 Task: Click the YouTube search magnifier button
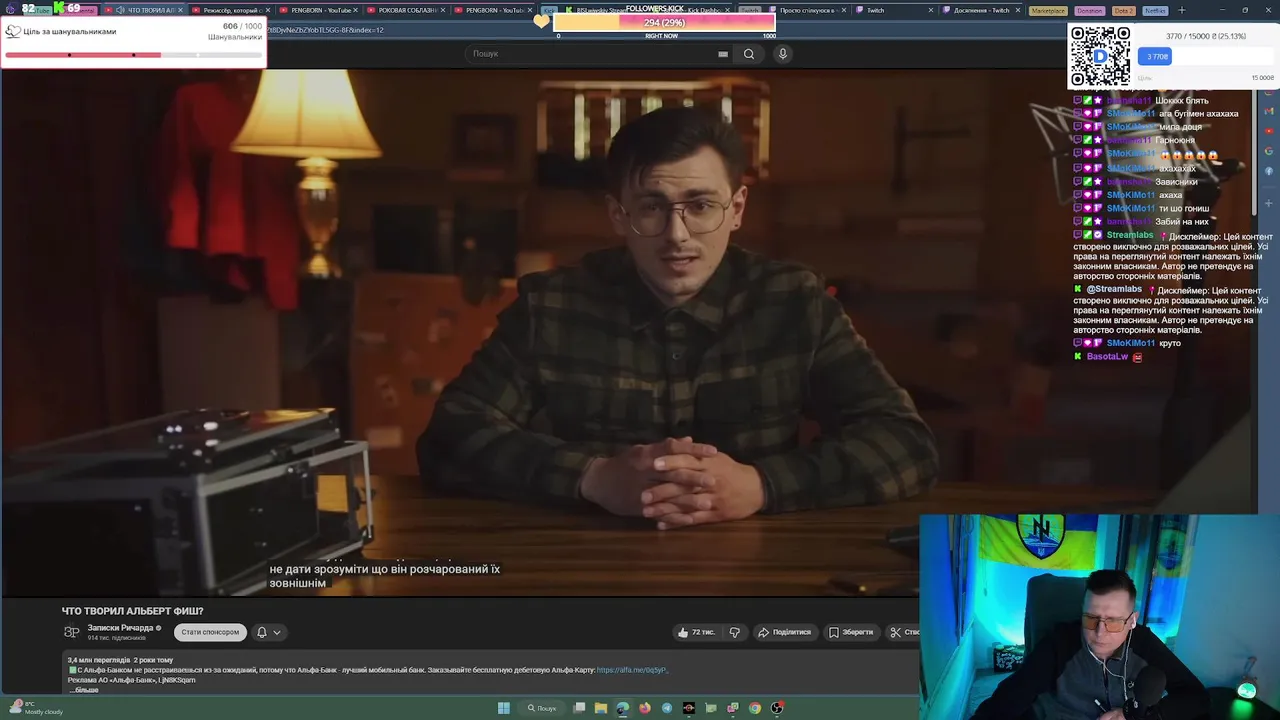point(748,54)
